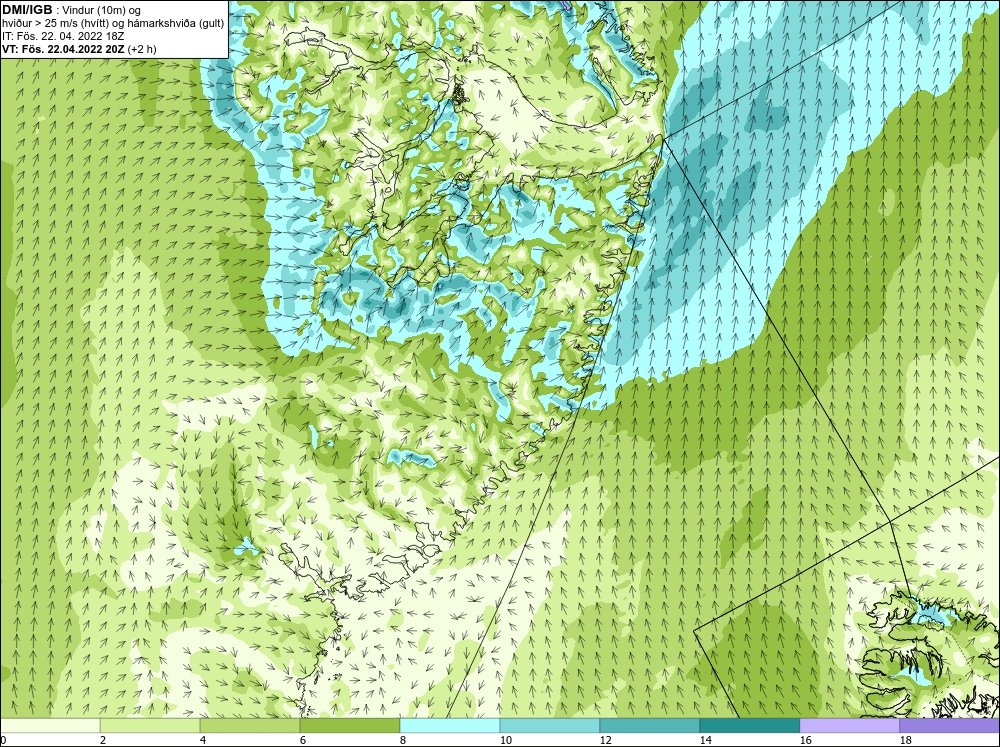Click the legend scale label '14'

pyautogui.click(x=705, y=740)
